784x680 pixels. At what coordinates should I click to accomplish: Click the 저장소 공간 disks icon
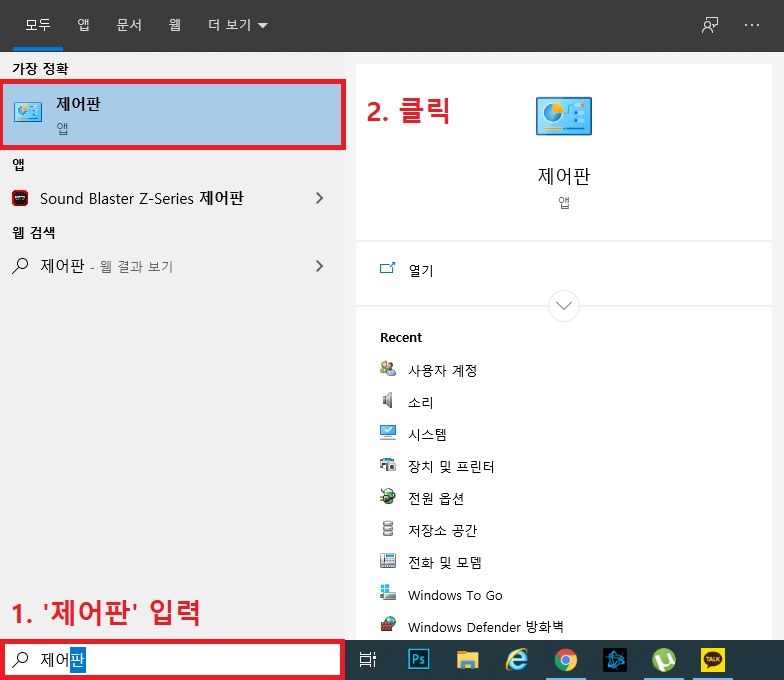click(x=388, y=528)
